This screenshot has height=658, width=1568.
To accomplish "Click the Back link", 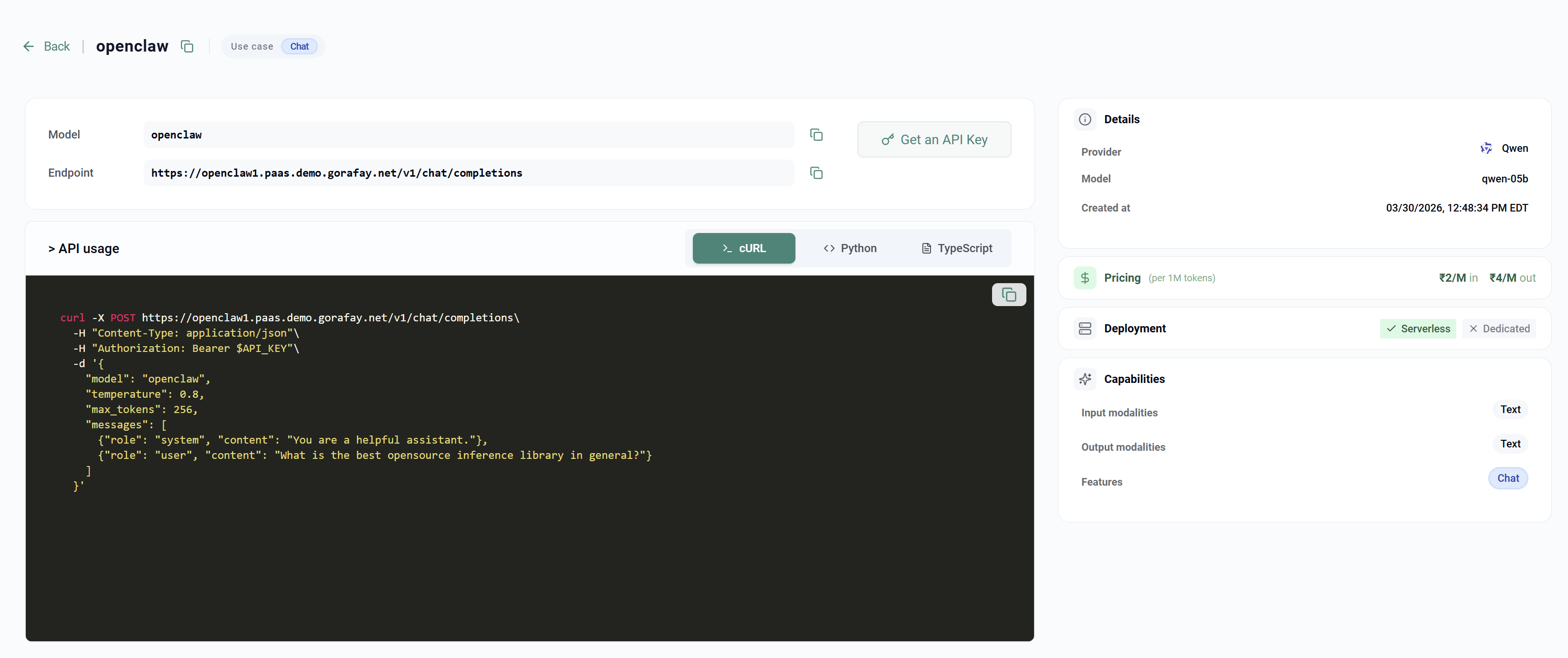I will click(x=57, y=46).
